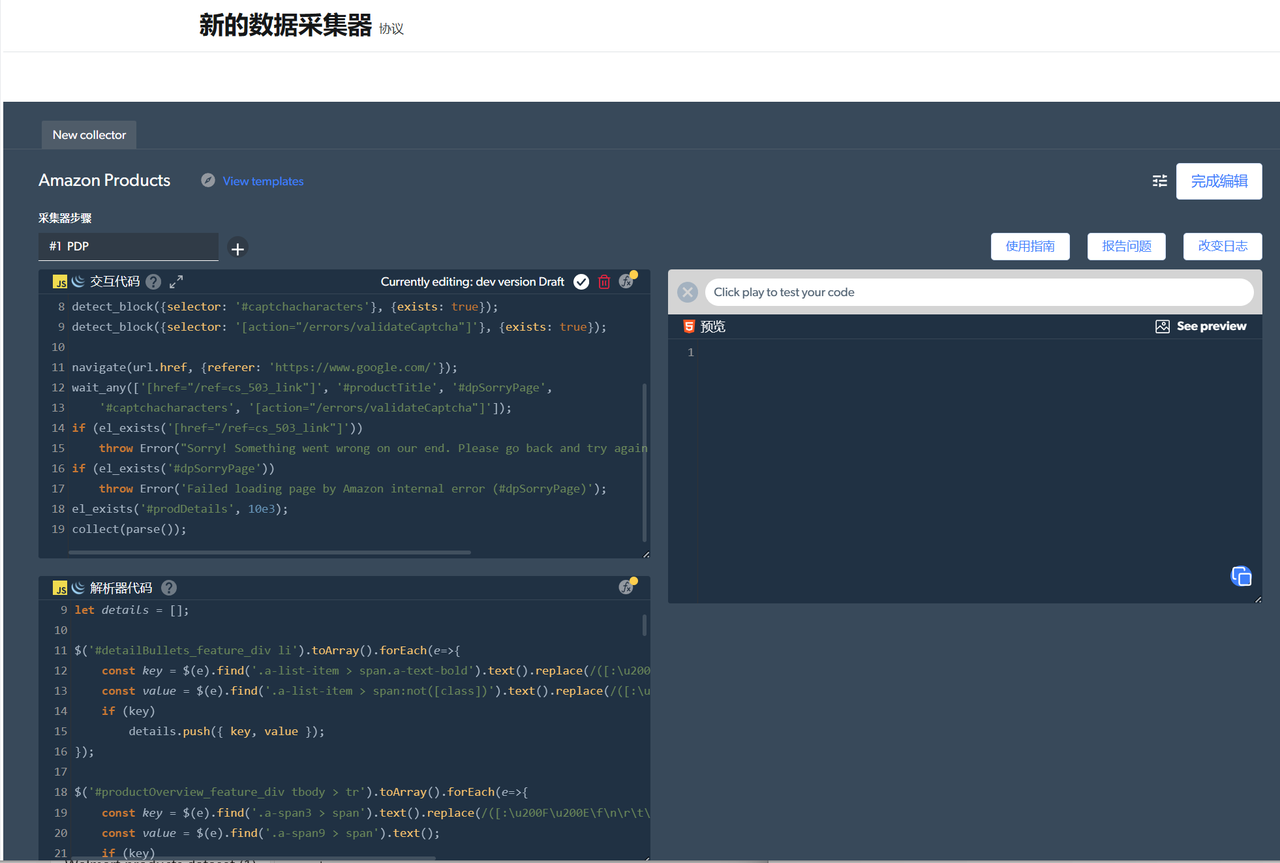Click the 'navigate(url.href' code line 11
Image resolution: width=1280 pixels, height=863 pixels.
pyautogui.click(x=265, y=367)
